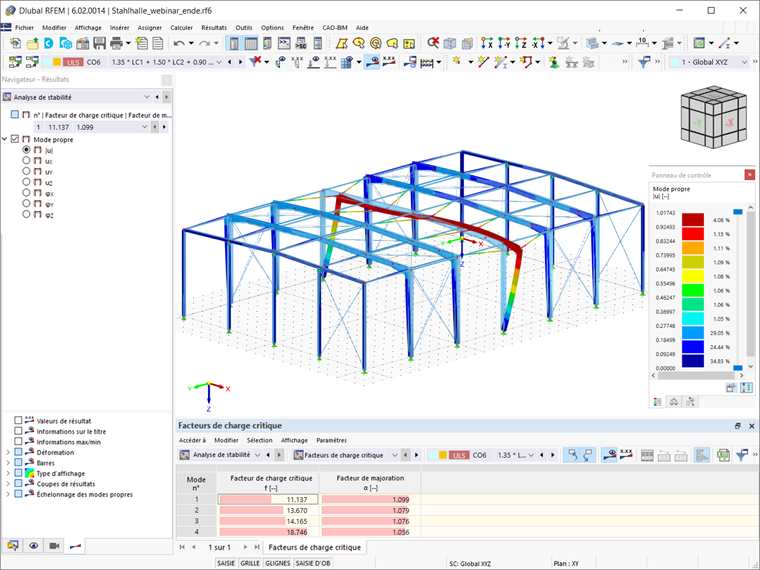The width and height of the screenshot is (760, 570).
Task: Click the delete results red X icon
Action: pos(433,43)
